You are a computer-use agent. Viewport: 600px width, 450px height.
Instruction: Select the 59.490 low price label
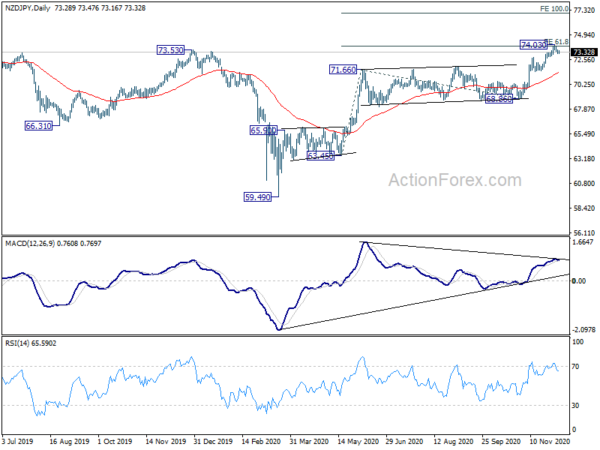[x=258, y=197]
